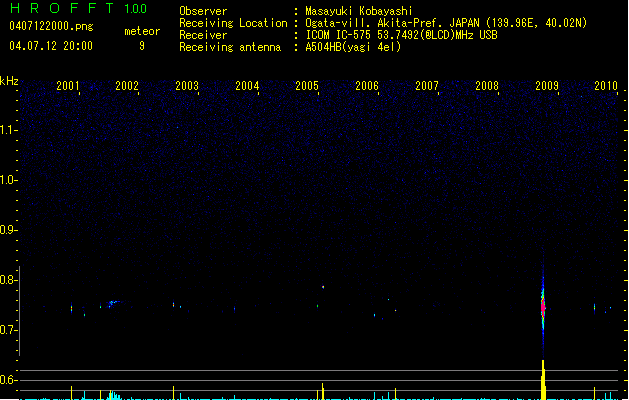The width and height of the screenshot is (629, 400).
Task: Click the 0.7 kHz frequency label
Action: click(x=8, y=330)
